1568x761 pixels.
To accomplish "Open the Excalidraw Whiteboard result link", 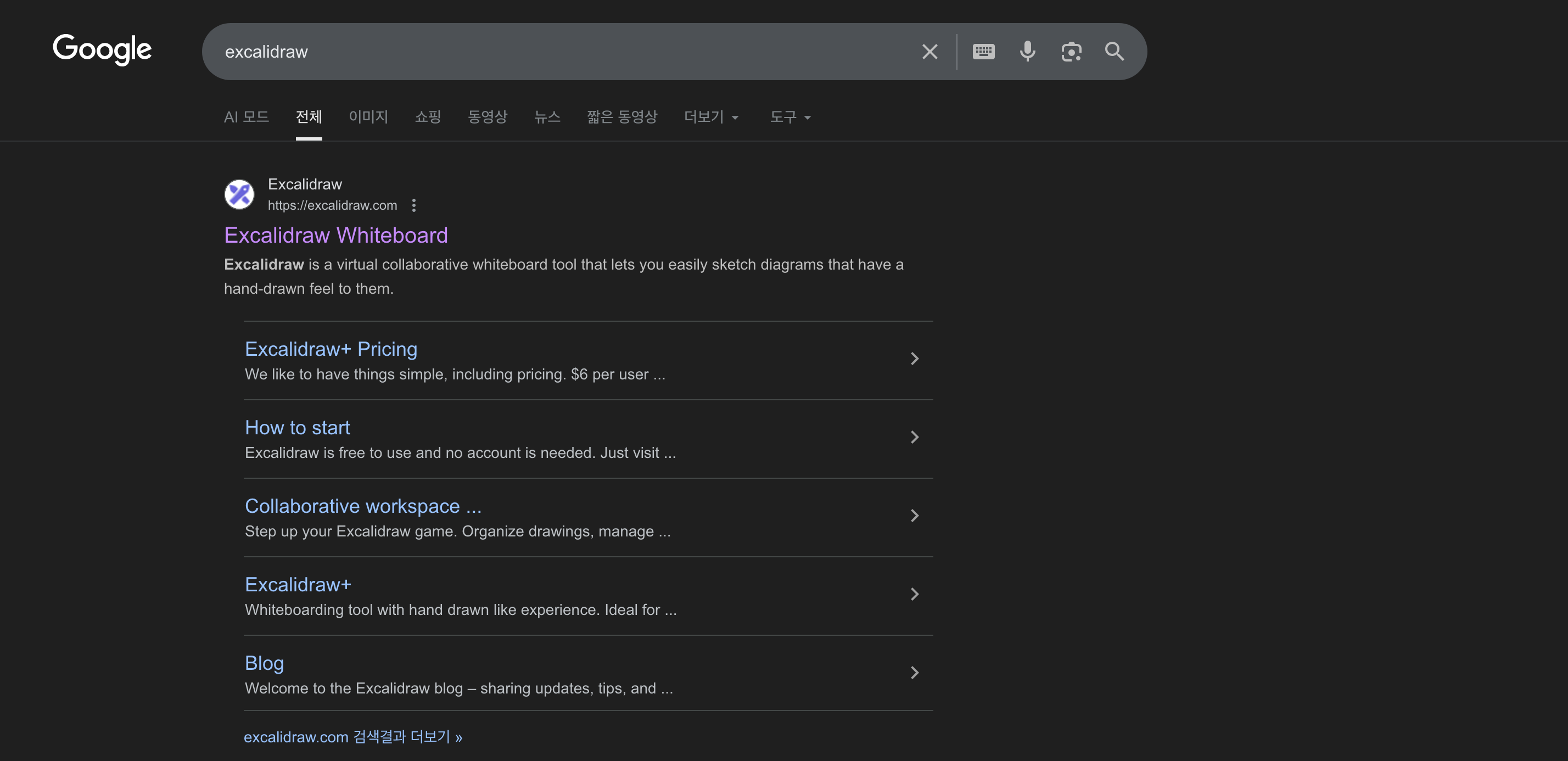I will (x=336, y=236).
